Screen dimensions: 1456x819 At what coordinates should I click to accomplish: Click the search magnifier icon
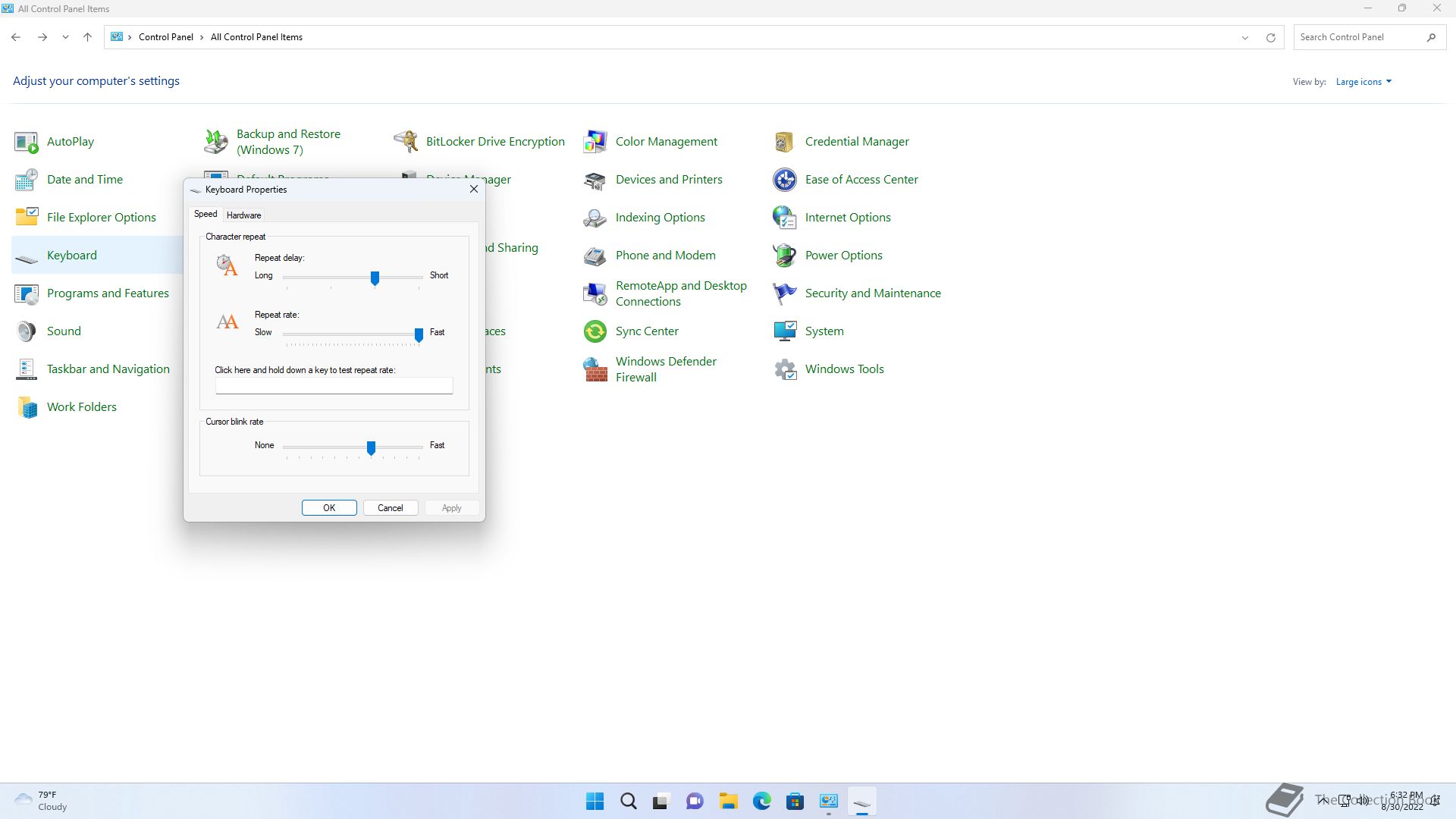pos(1431,37)
